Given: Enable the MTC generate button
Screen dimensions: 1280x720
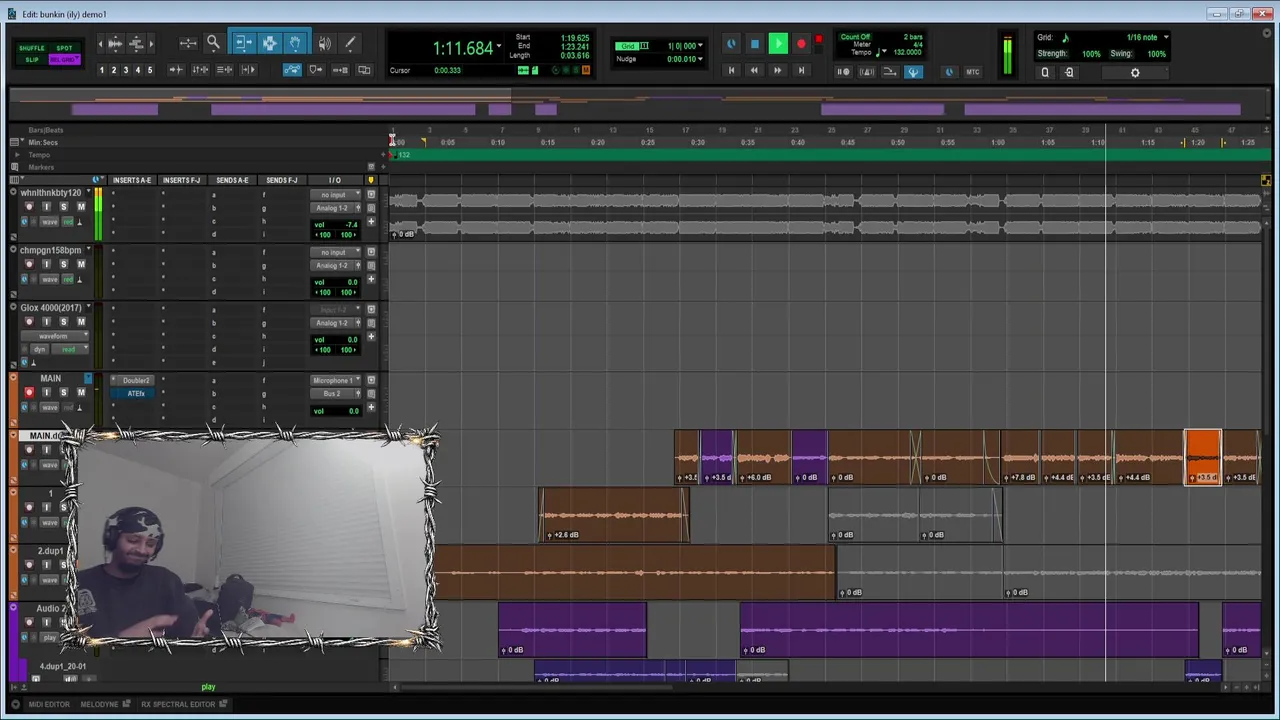Looking at the screenshot, I should (x=973, y=72).
